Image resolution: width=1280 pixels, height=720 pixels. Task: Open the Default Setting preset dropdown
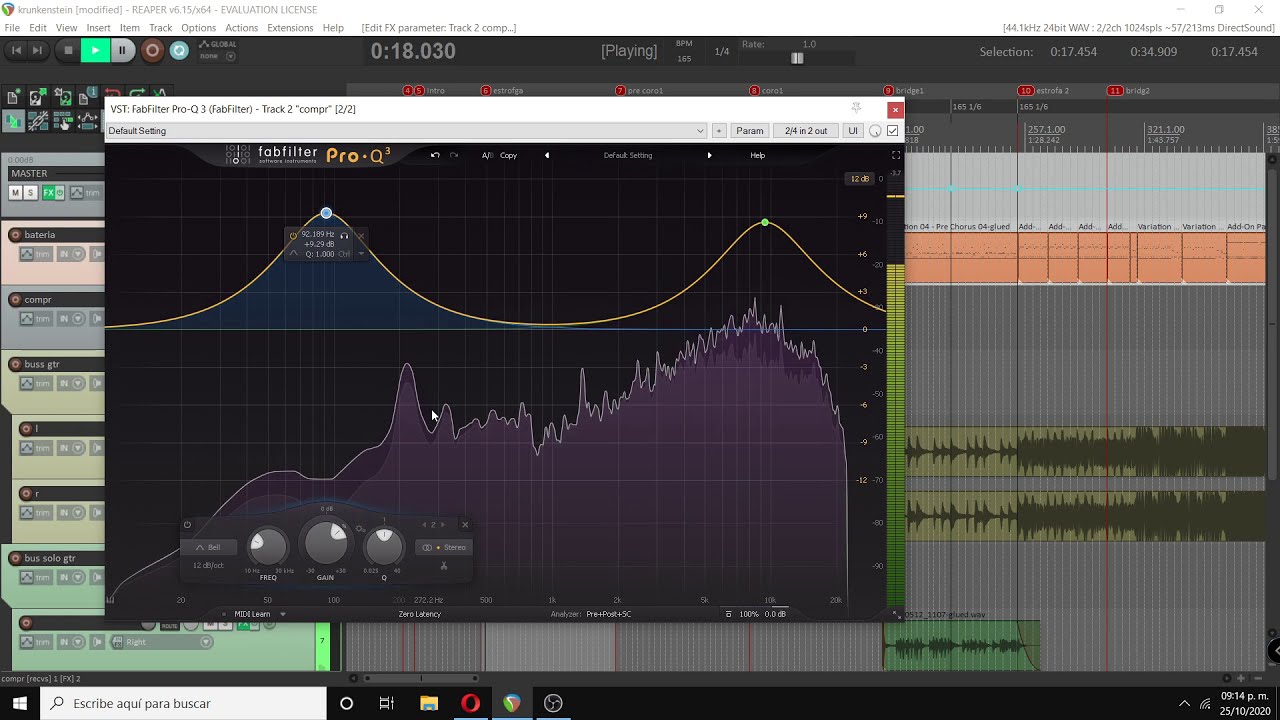pyautogui.click(x=406, y=131)
